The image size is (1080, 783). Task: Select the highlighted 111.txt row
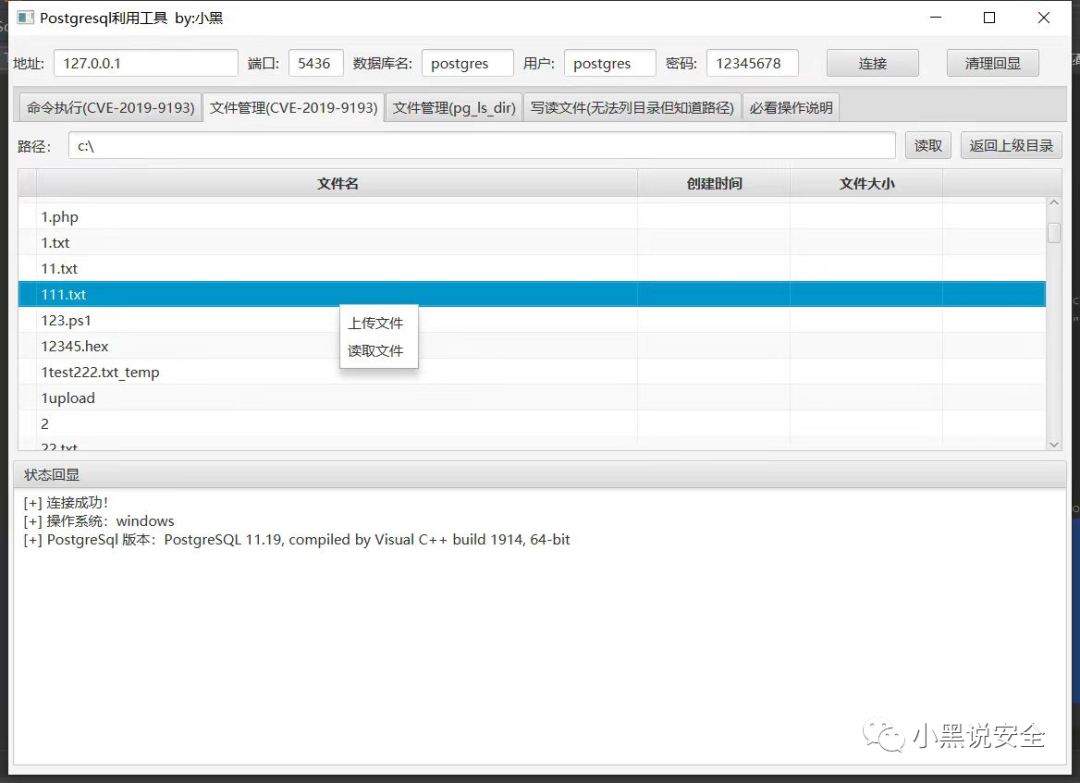click(532, 294)
